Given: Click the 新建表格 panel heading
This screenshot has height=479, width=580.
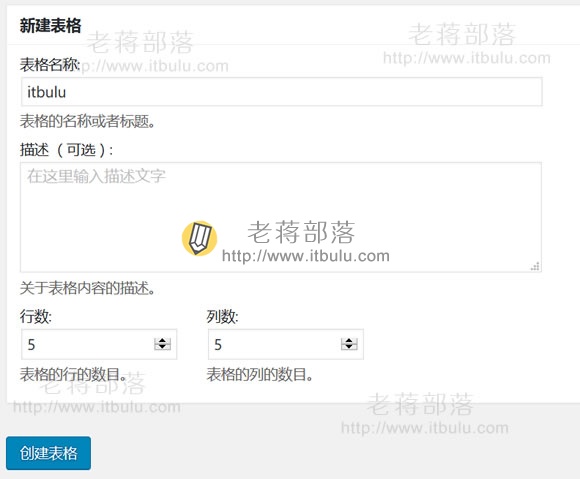Looking at the screenshot, I should (50, 26).
